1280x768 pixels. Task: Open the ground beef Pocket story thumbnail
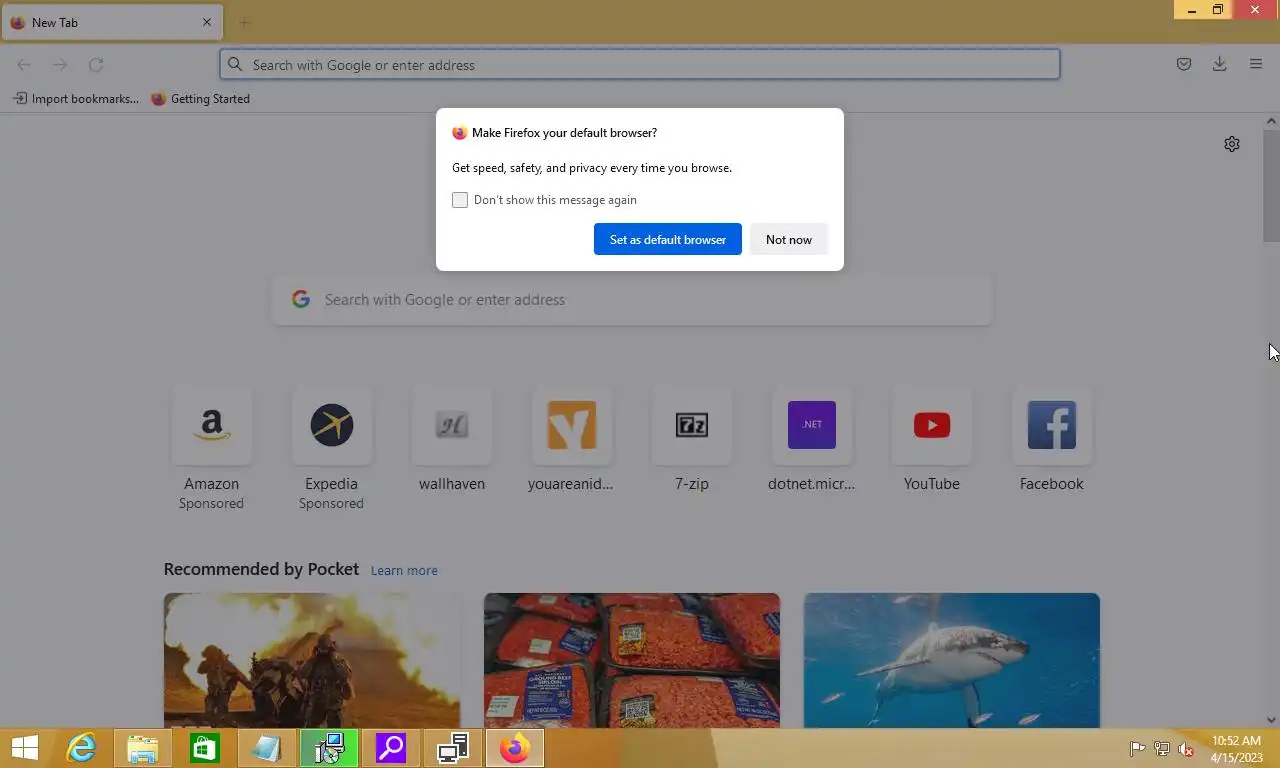click(632, 660)
